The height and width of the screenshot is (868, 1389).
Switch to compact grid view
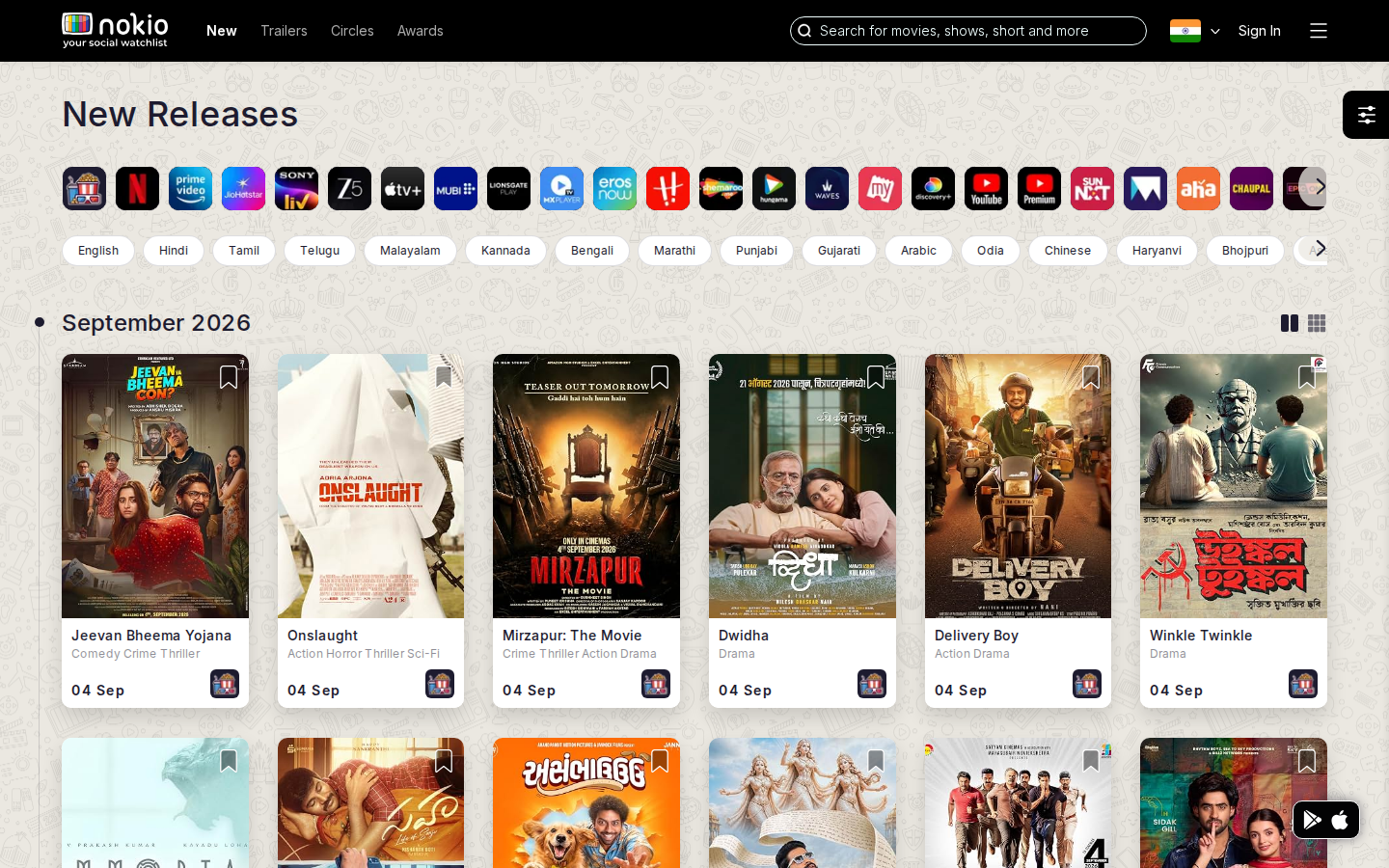(x=1317, y=323)
